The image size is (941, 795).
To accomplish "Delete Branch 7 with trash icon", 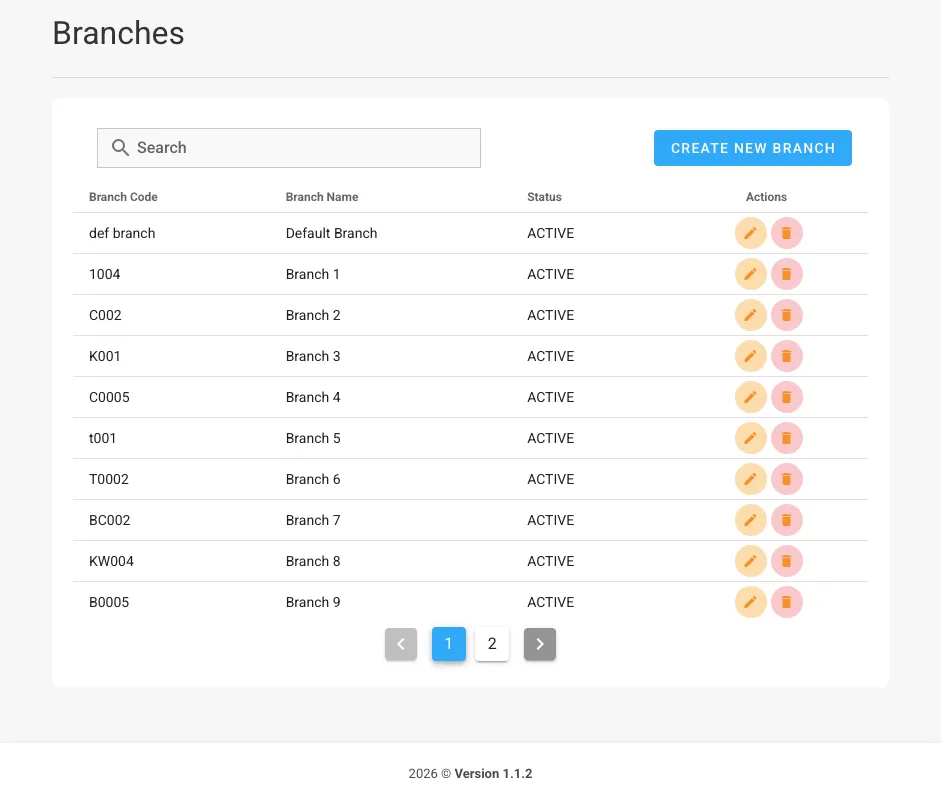I will (786, 520).
